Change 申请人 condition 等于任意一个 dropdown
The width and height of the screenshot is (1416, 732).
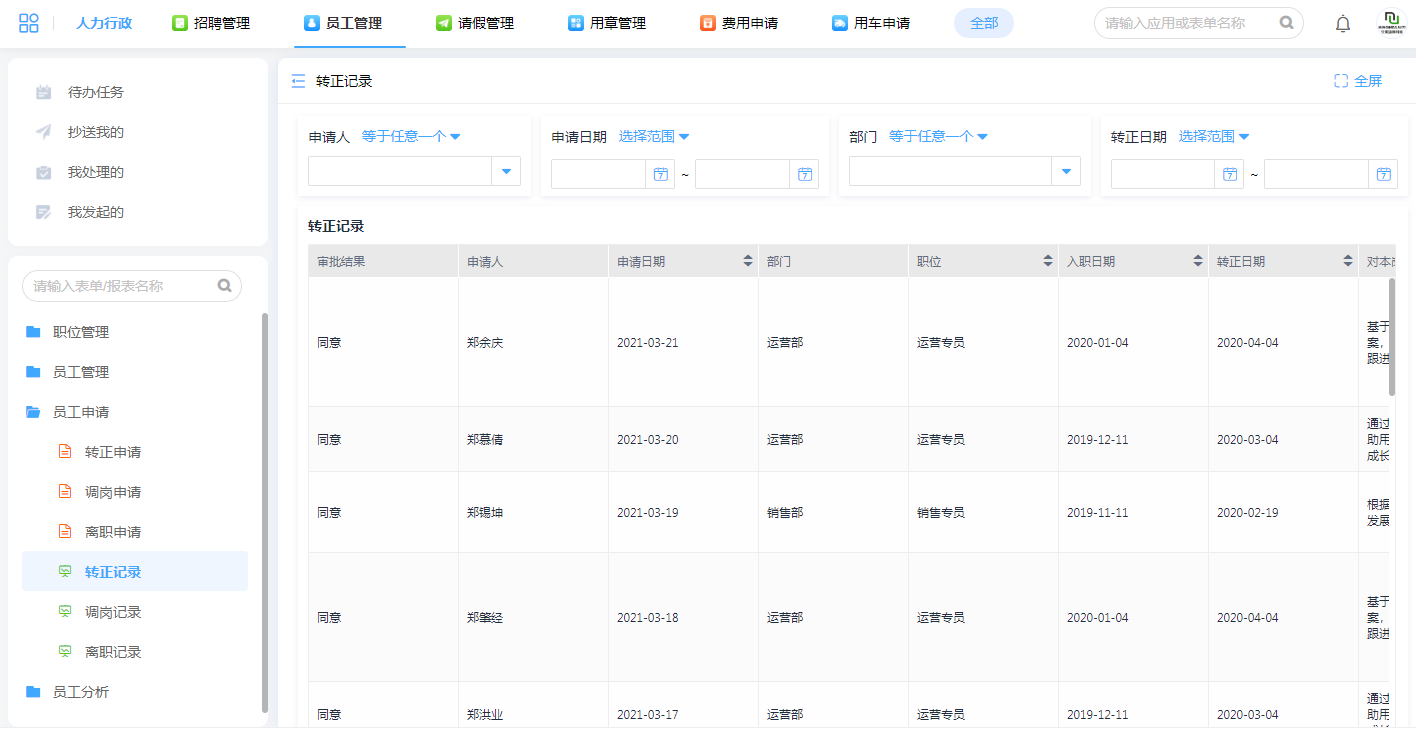pyautogui.click(x=410, y=137)
